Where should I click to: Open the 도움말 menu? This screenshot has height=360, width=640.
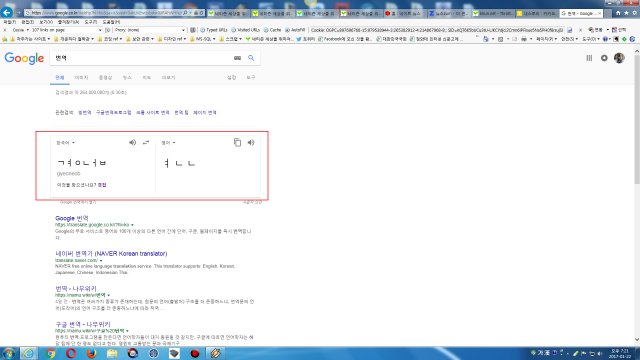click(x=111, y=22)
